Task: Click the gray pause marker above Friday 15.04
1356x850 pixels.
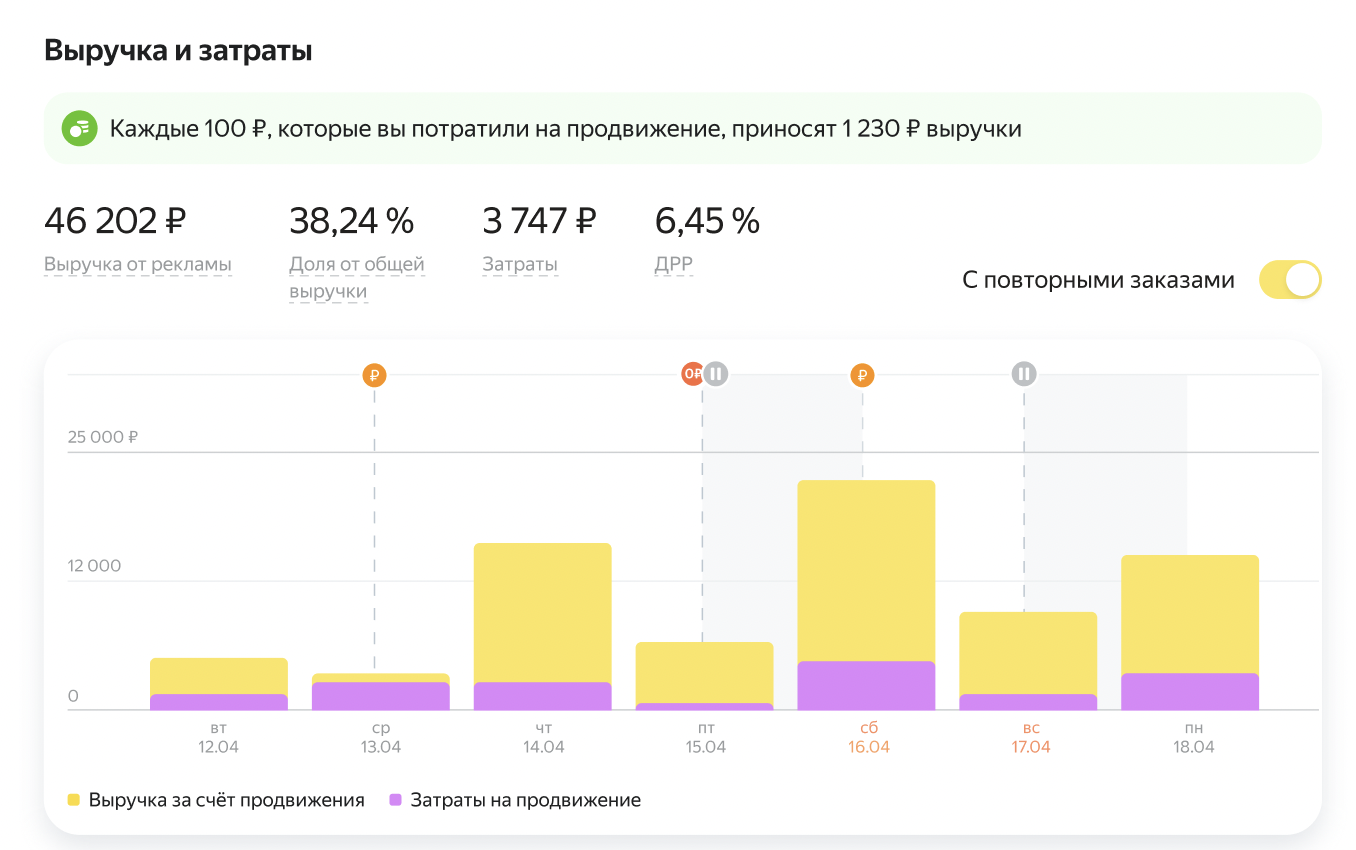Action: coord(715,374)
